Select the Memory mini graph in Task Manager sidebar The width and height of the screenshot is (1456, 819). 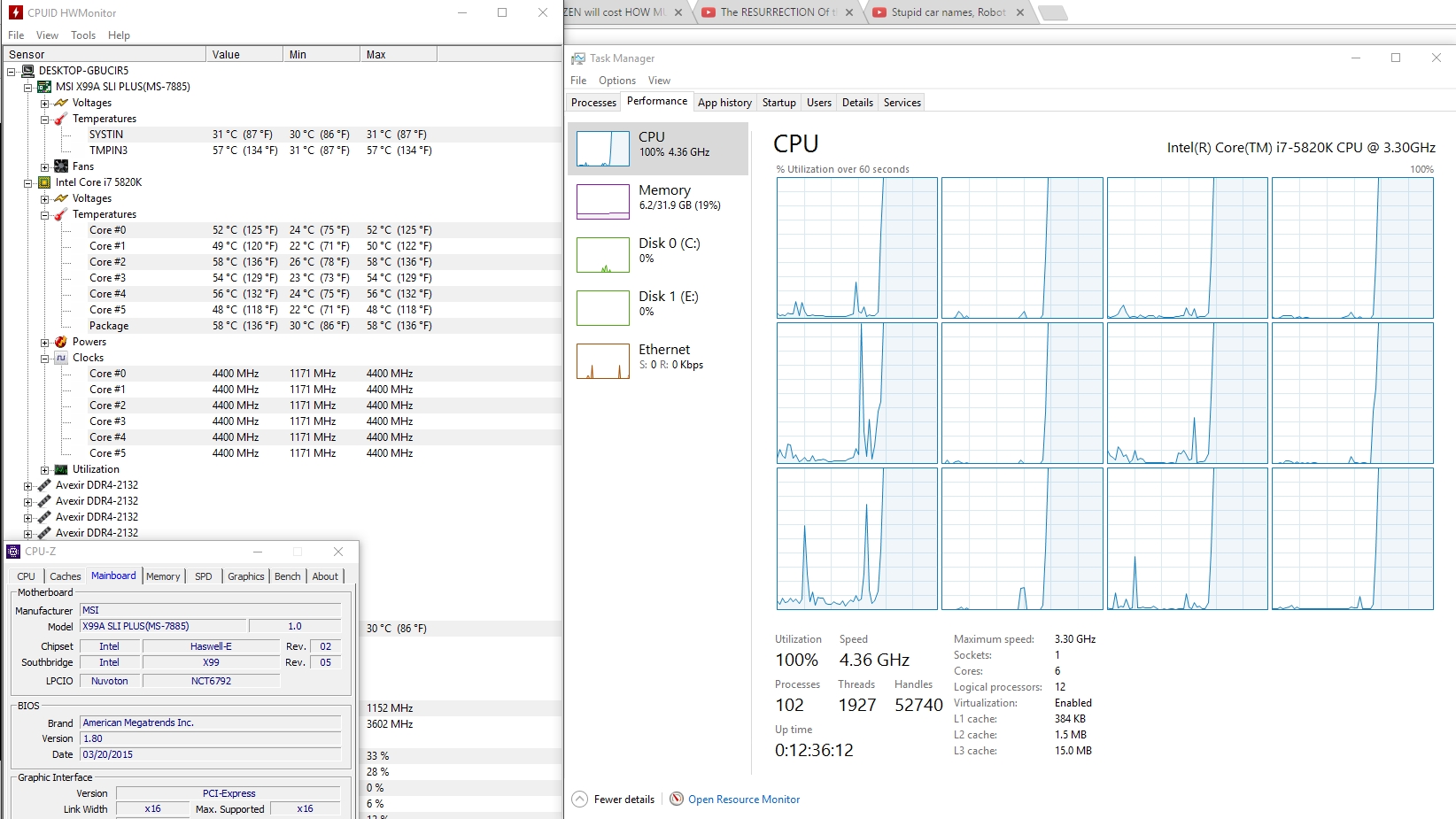[603, 202]
